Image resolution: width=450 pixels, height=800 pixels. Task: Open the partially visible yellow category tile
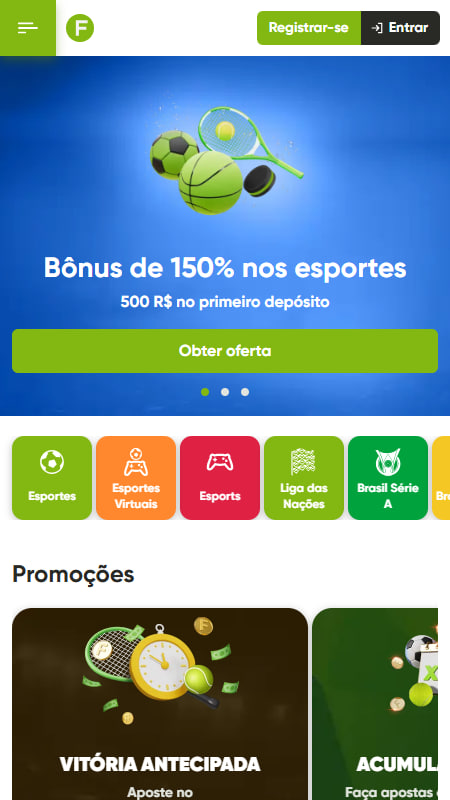(x=441, y=478)
